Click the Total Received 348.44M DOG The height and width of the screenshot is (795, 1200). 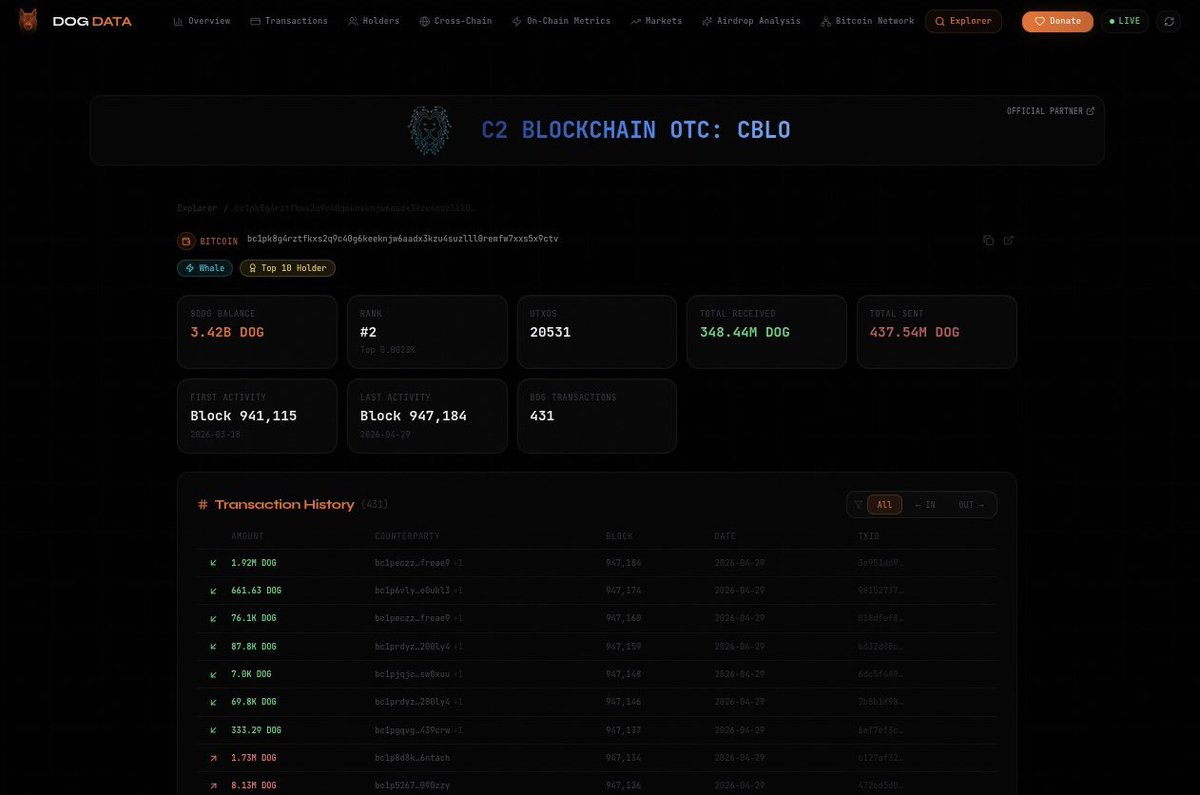747,332
